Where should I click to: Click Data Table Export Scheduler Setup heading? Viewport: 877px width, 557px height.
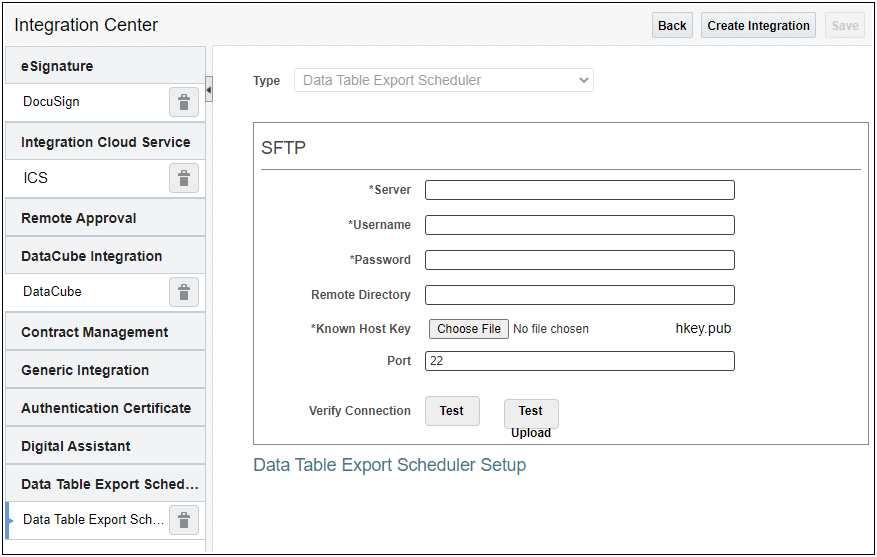389,465
